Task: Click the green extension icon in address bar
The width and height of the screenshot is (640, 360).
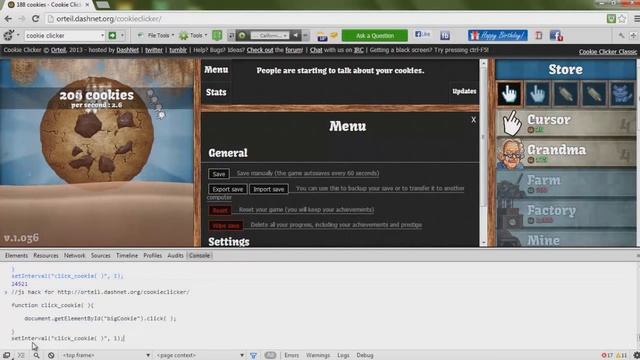Action: pos(611,19)
